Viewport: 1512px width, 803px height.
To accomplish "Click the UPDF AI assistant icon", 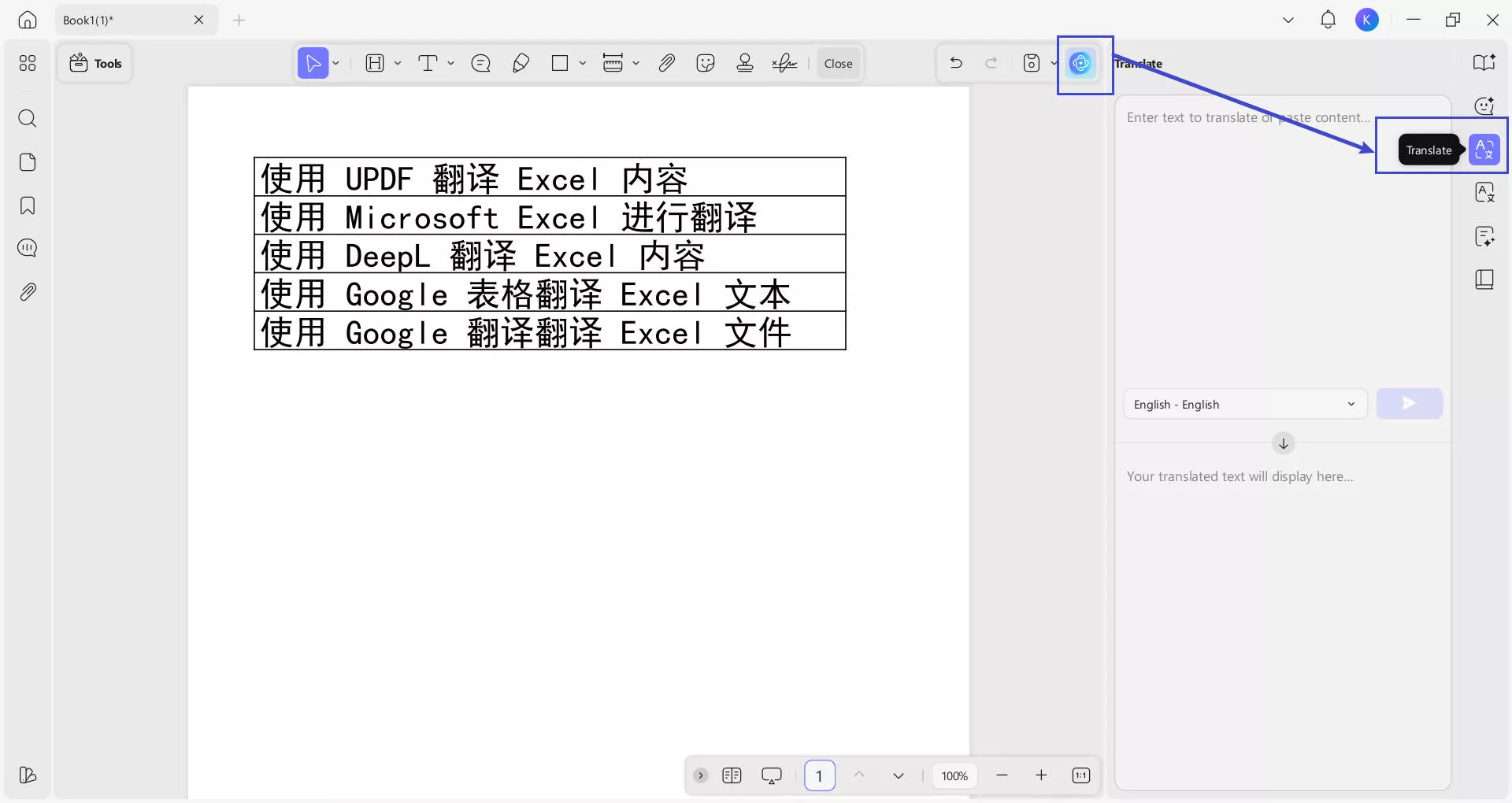I will pos(1080,64).
